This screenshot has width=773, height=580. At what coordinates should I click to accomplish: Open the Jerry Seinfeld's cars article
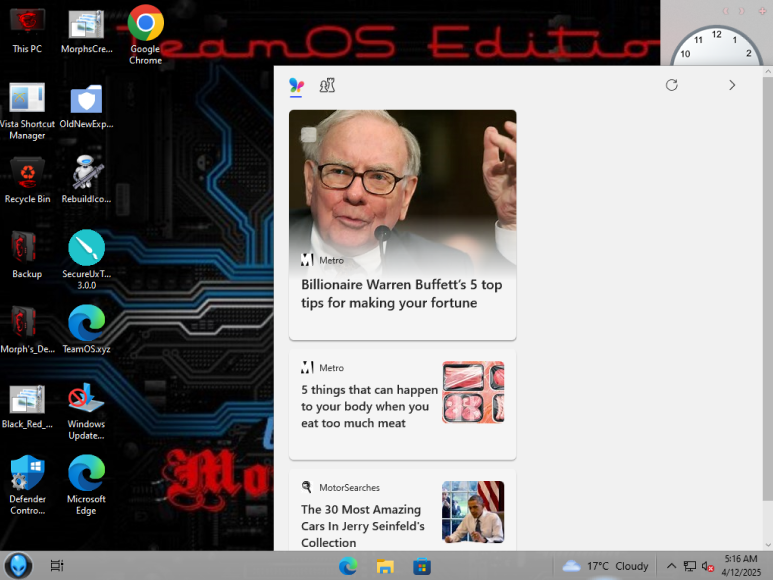(x=363, y=526)
